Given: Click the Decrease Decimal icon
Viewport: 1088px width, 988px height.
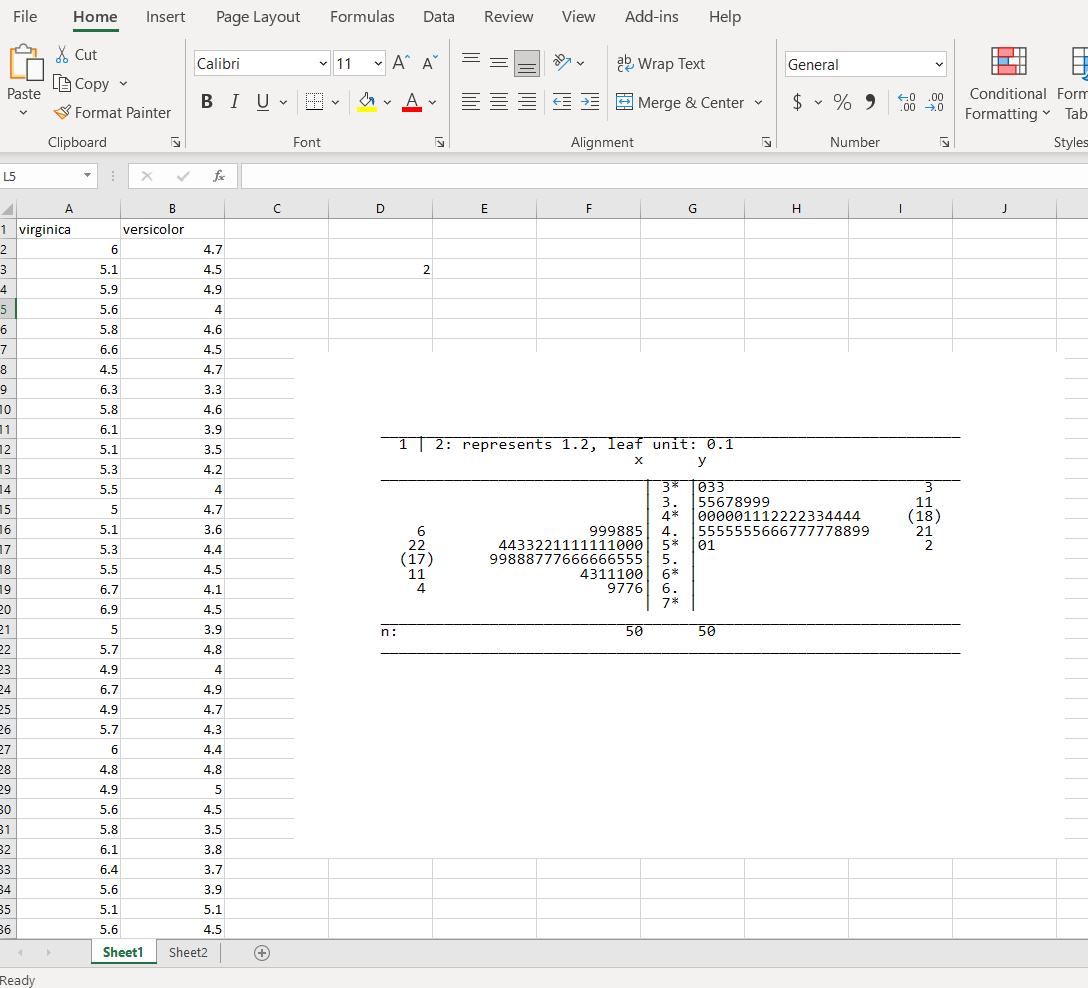Looking at the screenshot, I should point(935,102).
